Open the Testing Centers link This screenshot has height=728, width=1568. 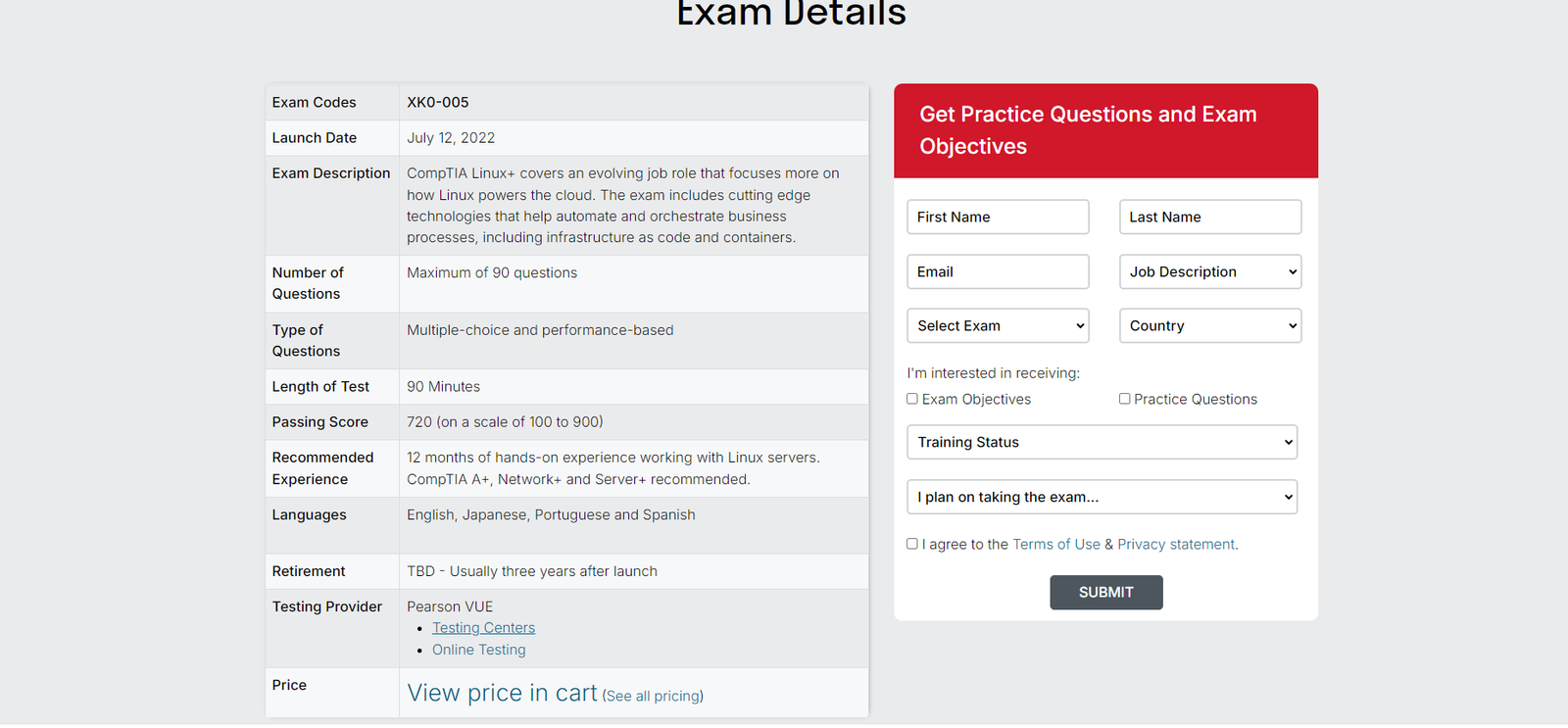pos(483,628)
